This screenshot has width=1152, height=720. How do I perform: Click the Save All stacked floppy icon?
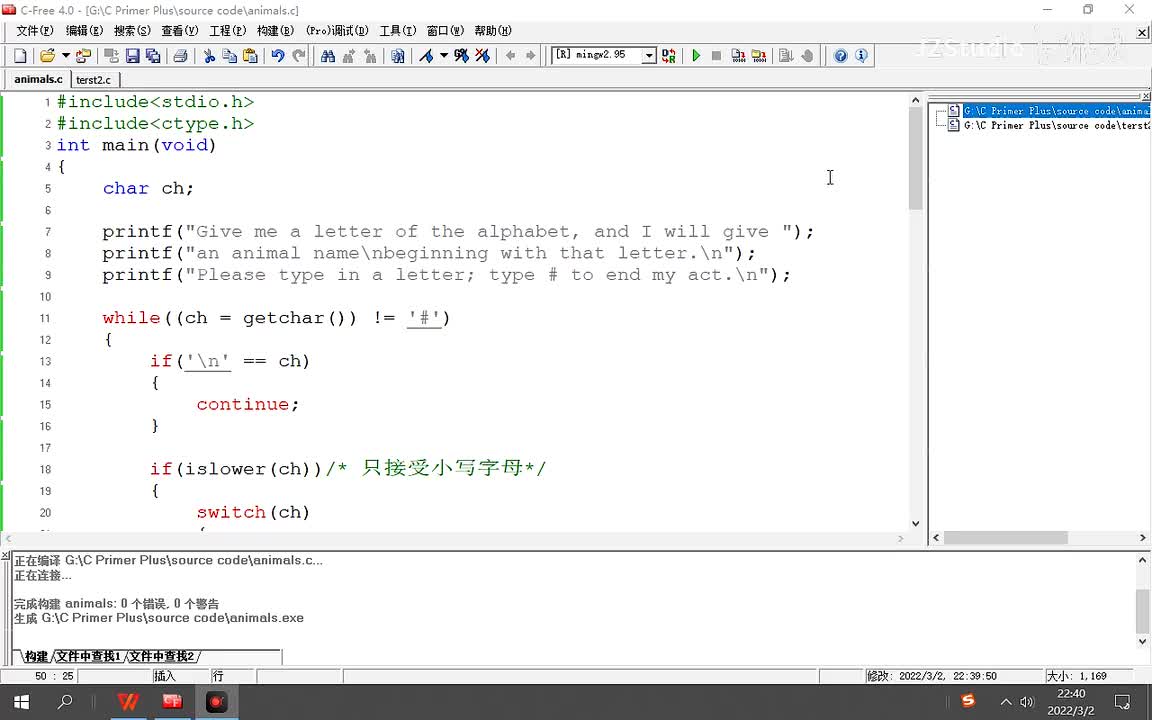(153, 56)
